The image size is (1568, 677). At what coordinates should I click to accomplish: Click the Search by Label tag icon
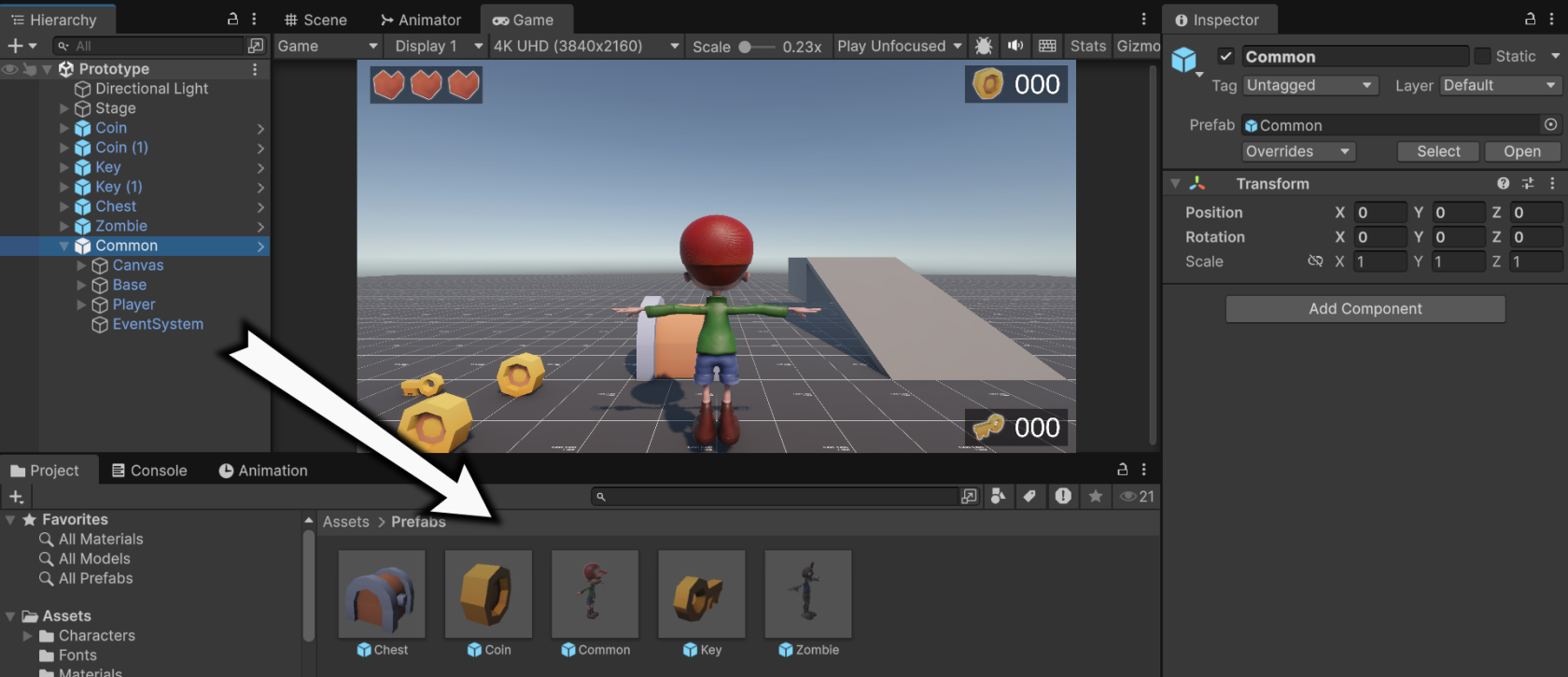pyautogui.click(x=1029, y=497)
